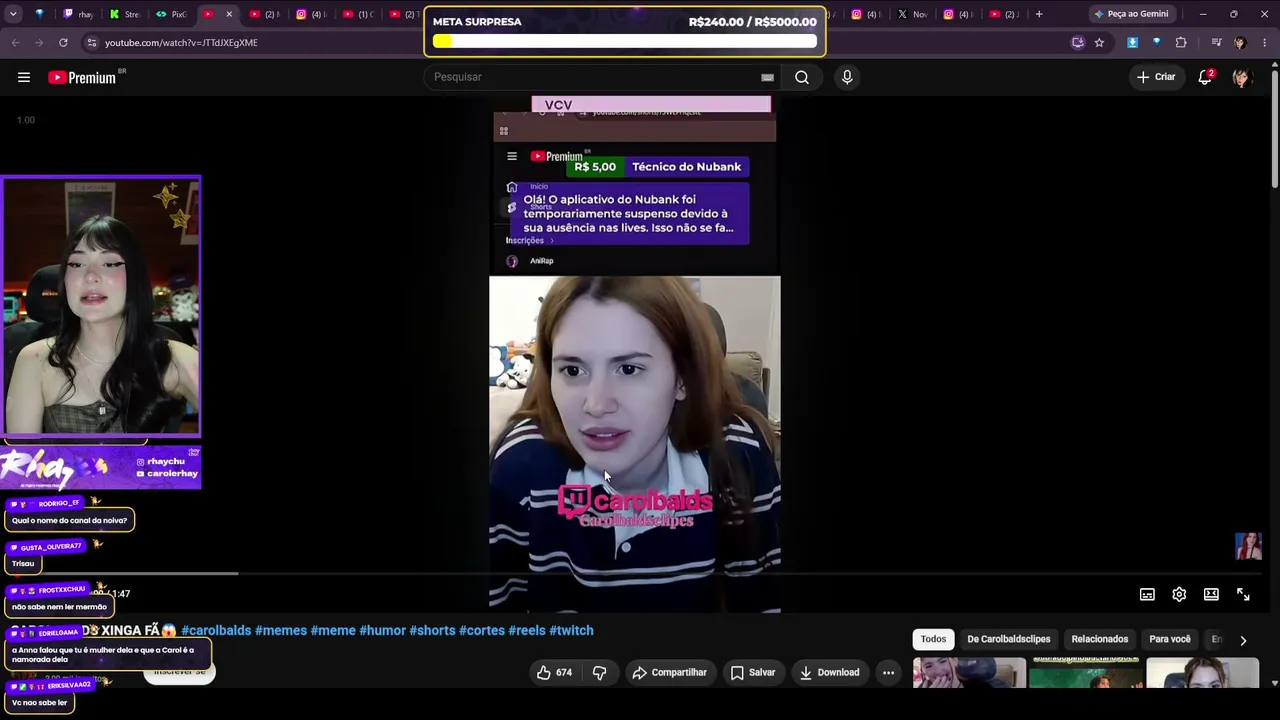The width and height of the screenshot is (1280, 720).
Task: Open video player settings gear
Action: click(1179, 594)
